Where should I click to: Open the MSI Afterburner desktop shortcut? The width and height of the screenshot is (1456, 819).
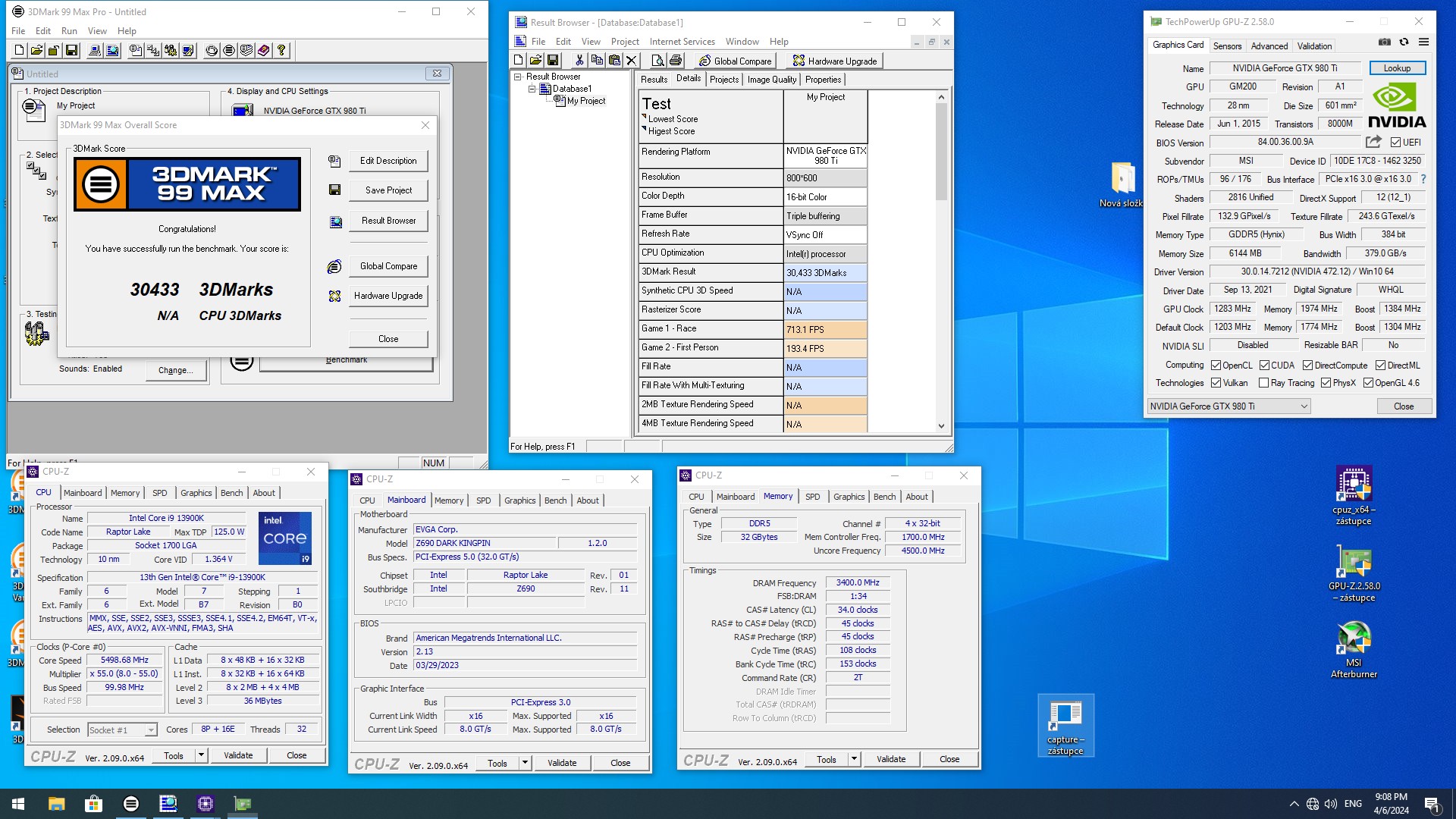coord(1354,649)
